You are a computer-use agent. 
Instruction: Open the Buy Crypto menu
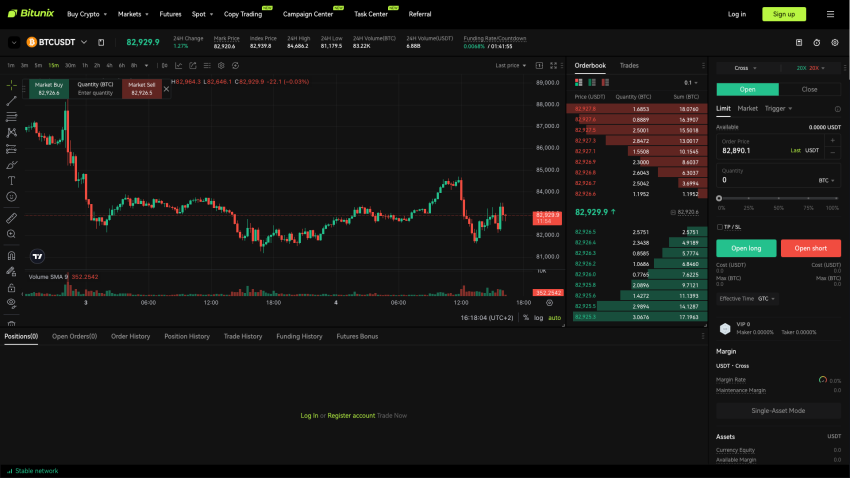point(87,14)
